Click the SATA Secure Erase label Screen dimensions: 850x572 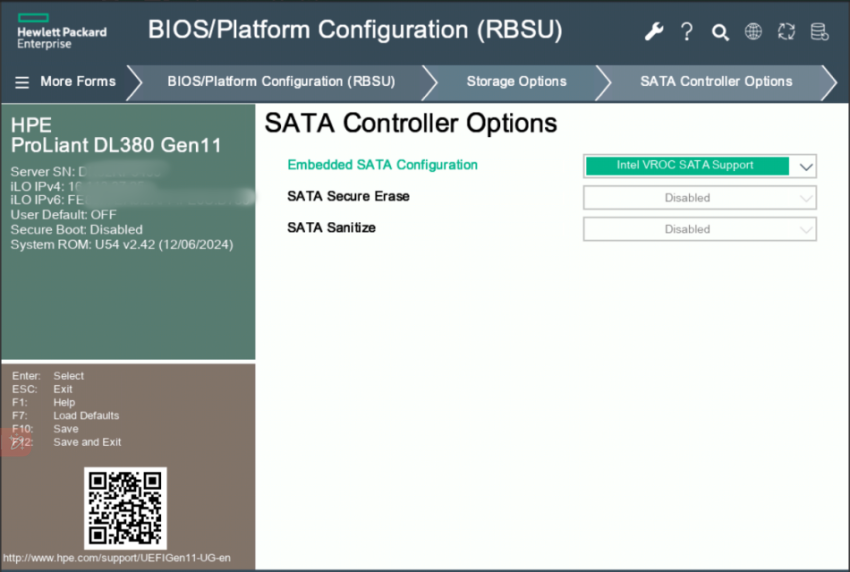click(x=348, y=196)
